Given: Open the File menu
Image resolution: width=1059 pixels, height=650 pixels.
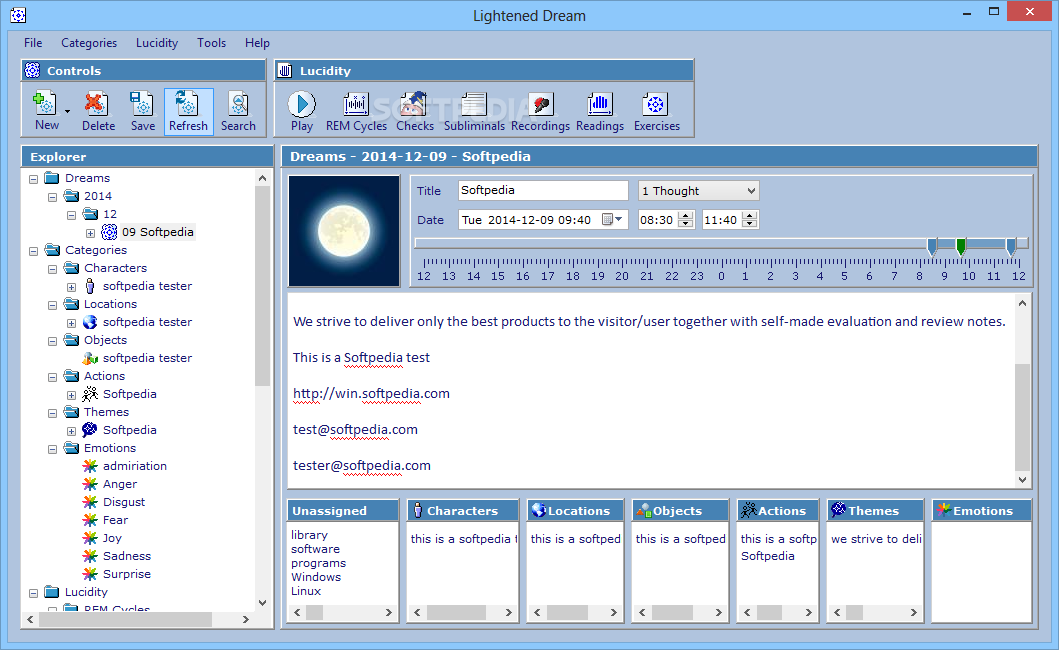Looking at the screenshot, I should pos(32,43).
